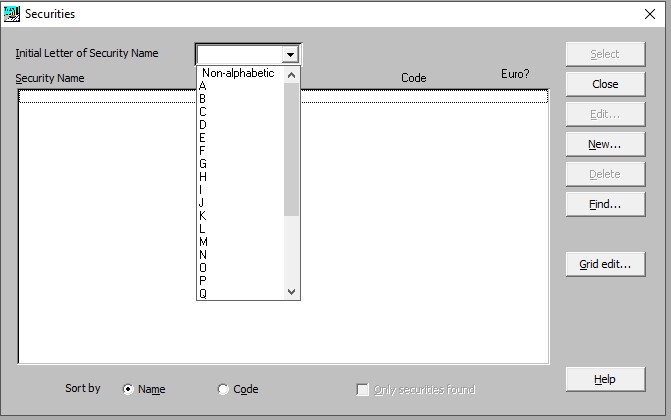Open Help for Securities

(604, 379)
